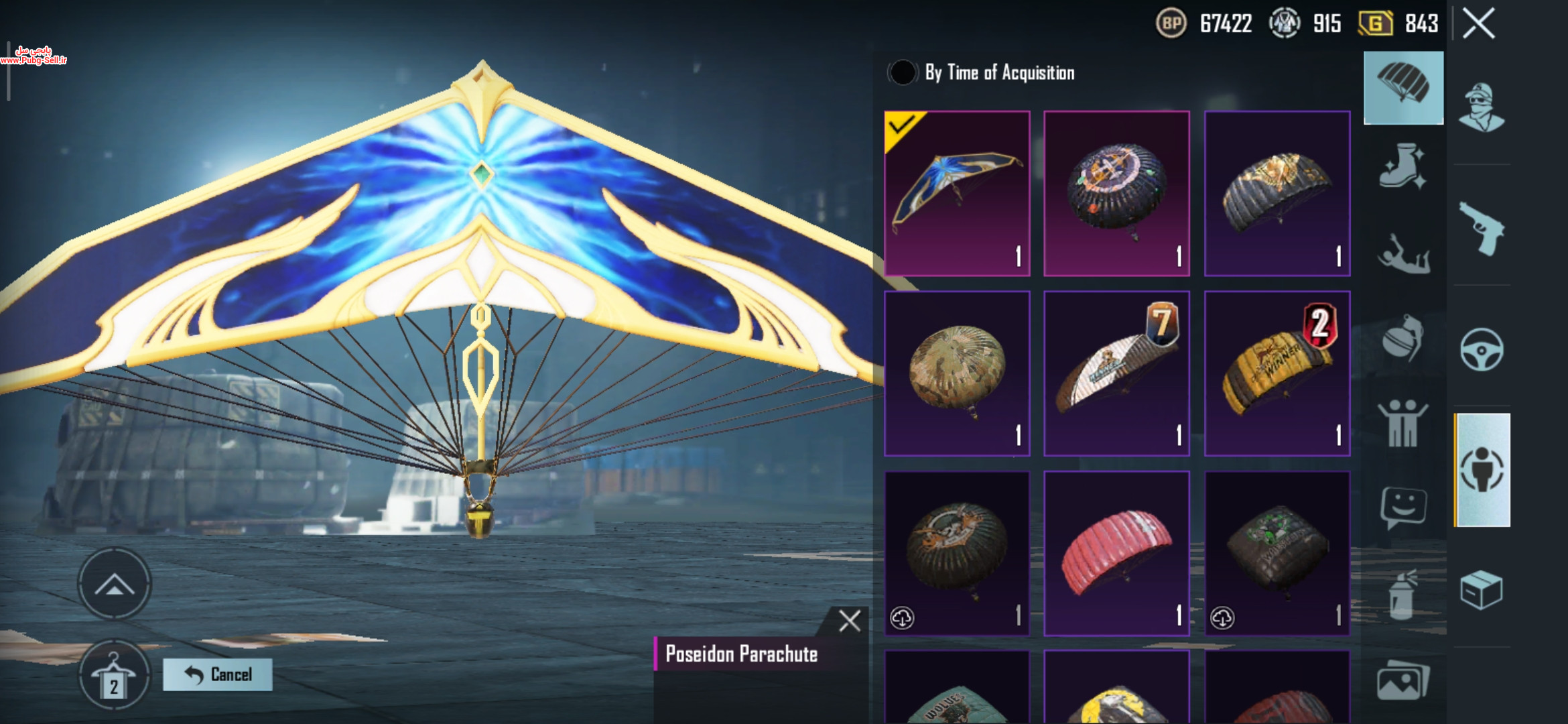Select the spray can graffiti category
Viewport: 1568px width, 724px height.
click(x=1402, y=595)
